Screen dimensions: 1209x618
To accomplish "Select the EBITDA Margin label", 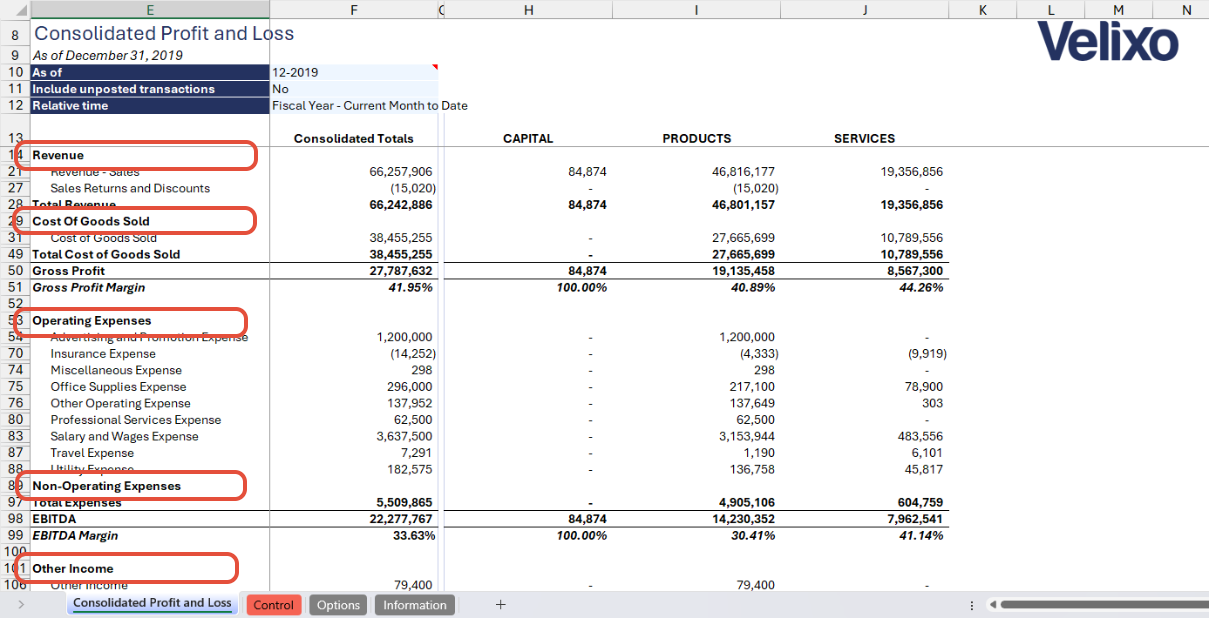I will 74,535.
